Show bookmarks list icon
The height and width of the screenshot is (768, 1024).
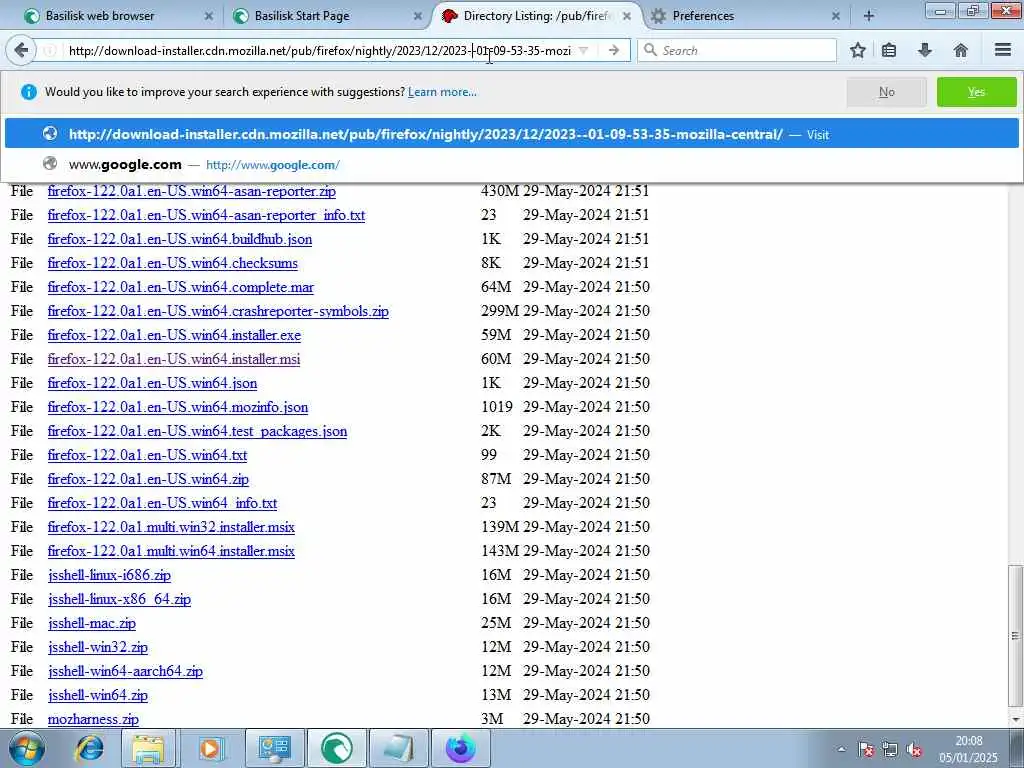coord(889,50)
